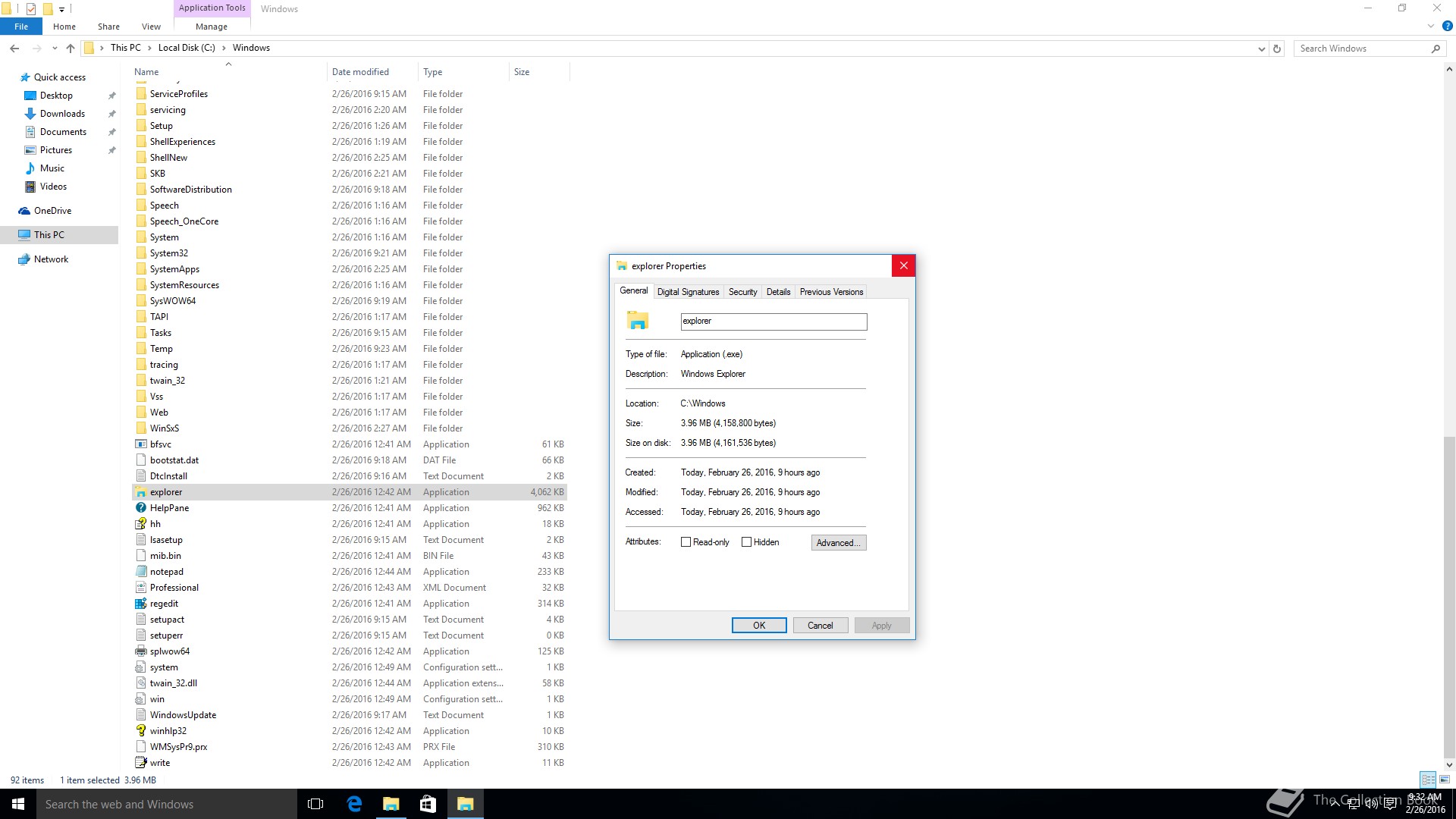The width and height of the screenshot is (1456, 819).
Task: Click the taskbar web search box
Action: tap(167, 804)
